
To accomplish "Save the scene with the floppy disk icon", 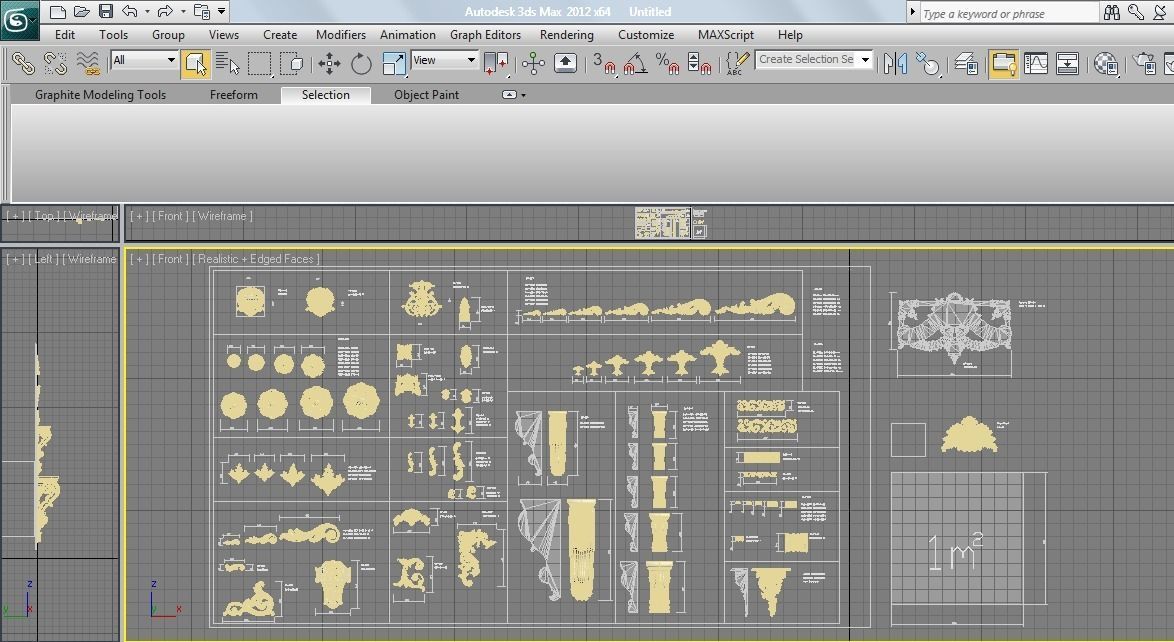I will [106, 11].
